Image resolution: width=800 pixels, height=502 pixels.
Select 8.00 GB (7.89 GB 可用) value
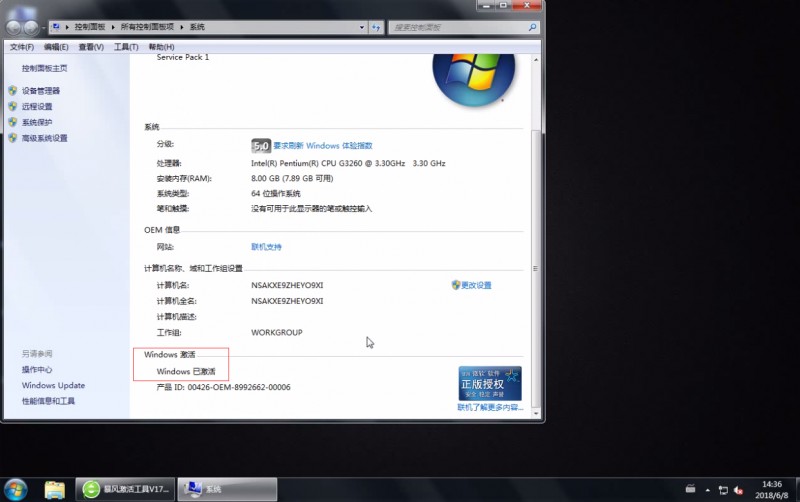click(292, 178)
